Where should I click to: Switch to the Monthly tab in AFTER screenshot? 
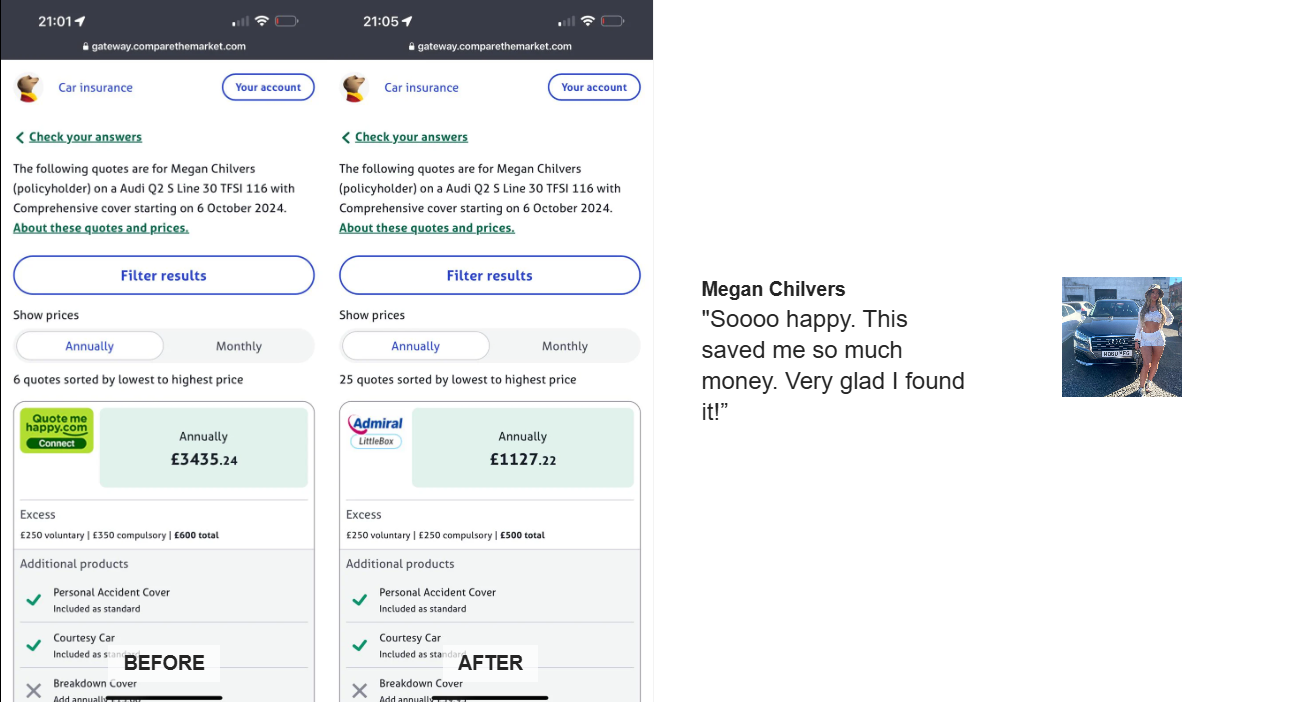(x=563, y=345)
